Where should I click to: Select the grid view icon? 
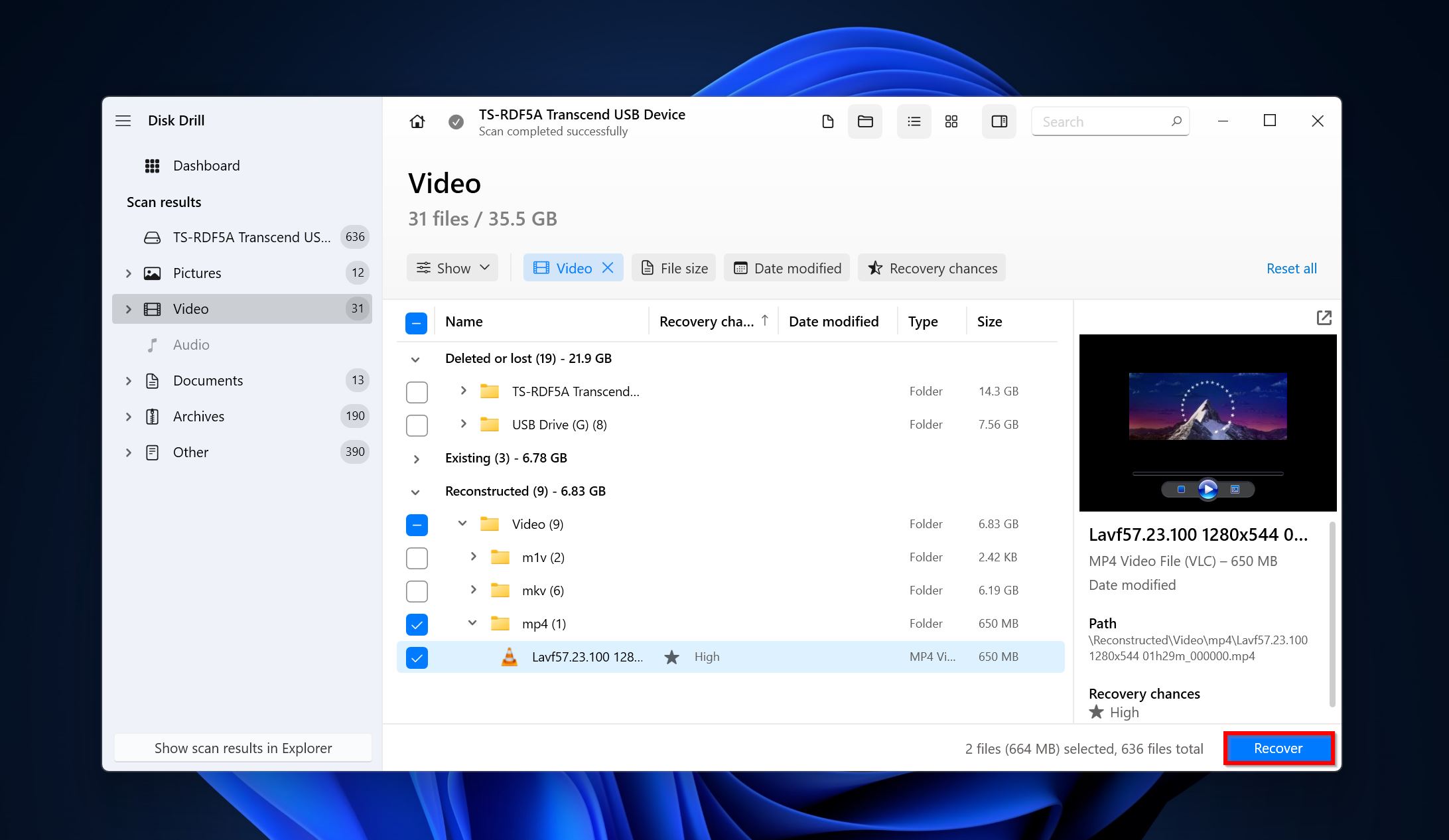[x=951, y=121]
